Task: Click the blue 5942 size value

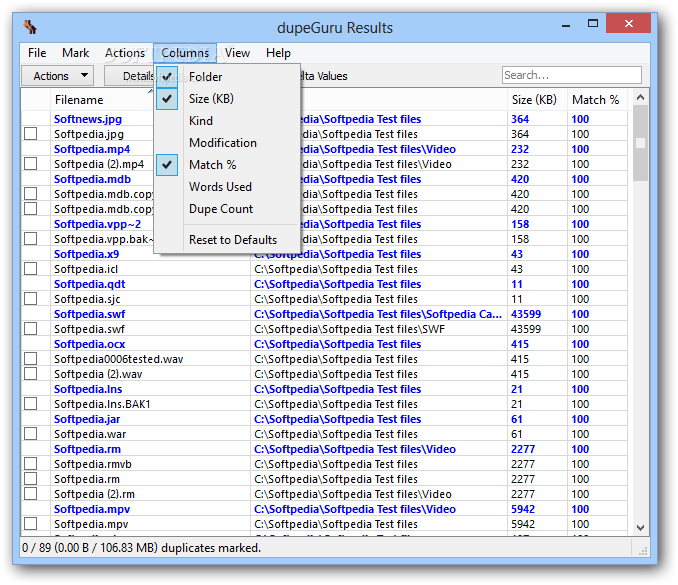Action: 523,509
